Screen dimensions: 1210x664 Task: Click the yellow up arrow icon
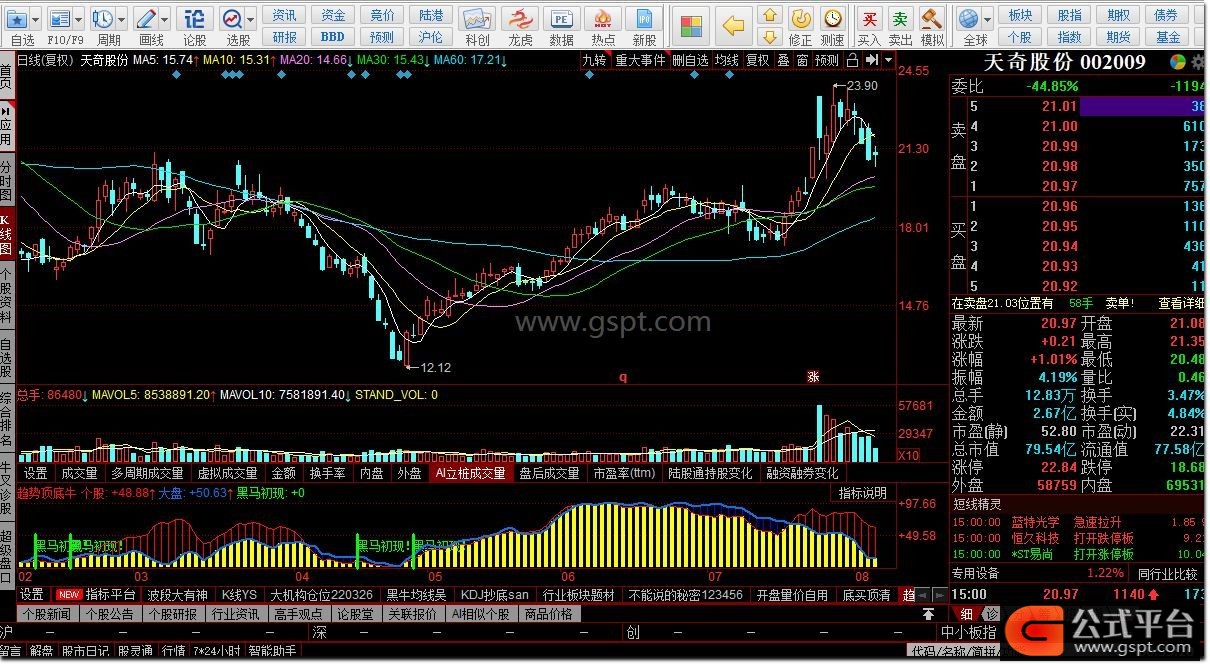pos(769,15)
